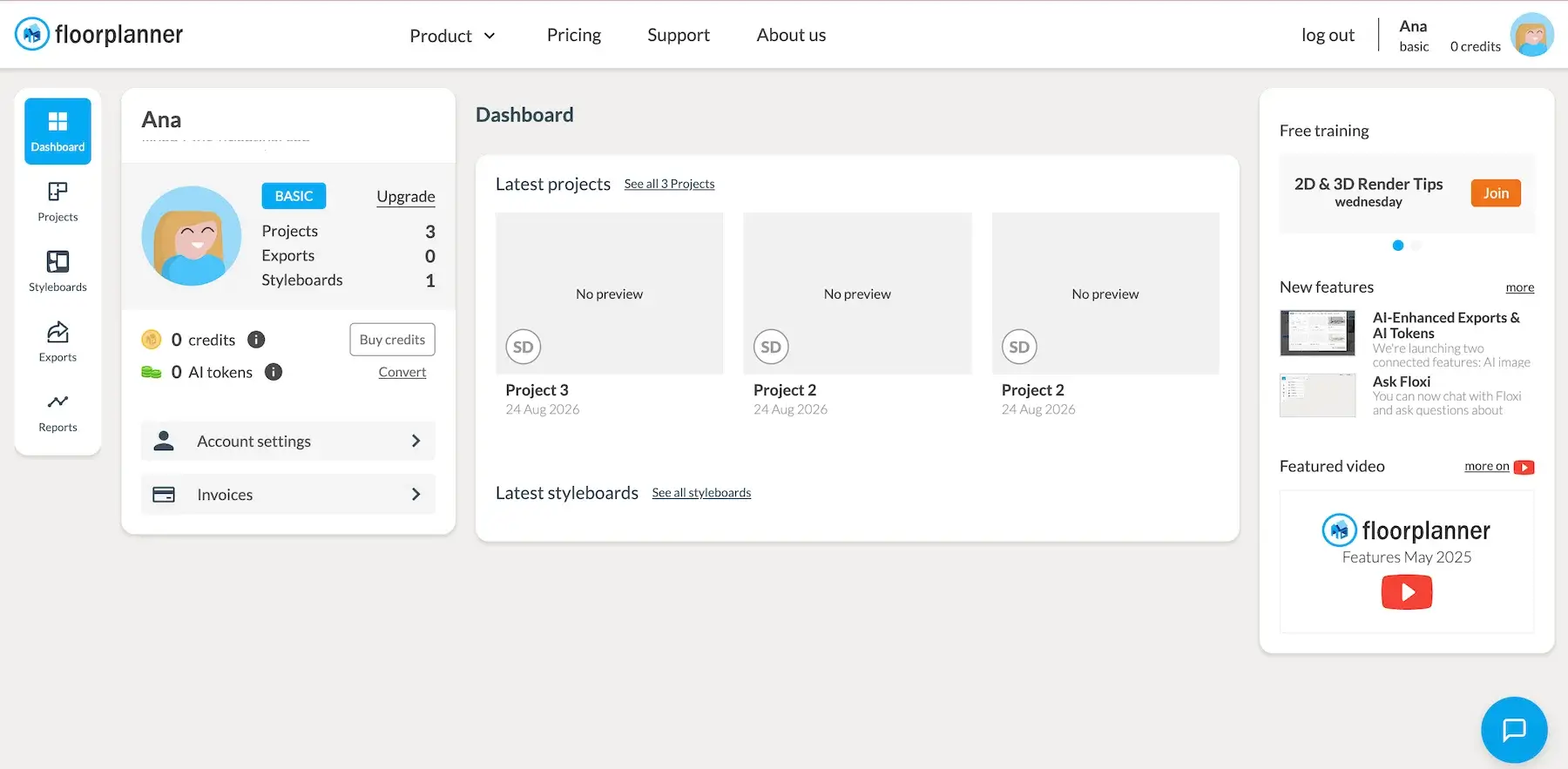Open the Projects sidebar icon

click(57, 201)
